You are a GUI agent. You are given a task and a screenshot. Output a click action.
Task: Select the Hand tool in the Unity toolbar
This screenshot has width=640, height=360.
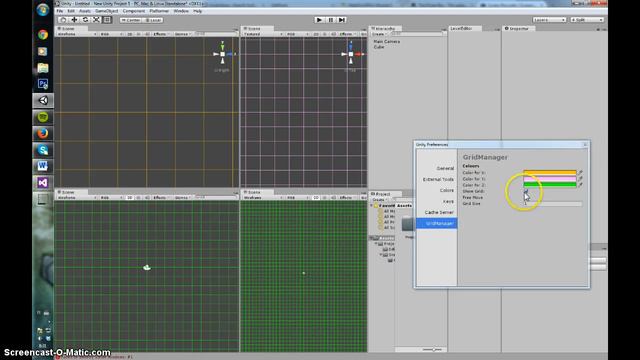tap(63, 20)
